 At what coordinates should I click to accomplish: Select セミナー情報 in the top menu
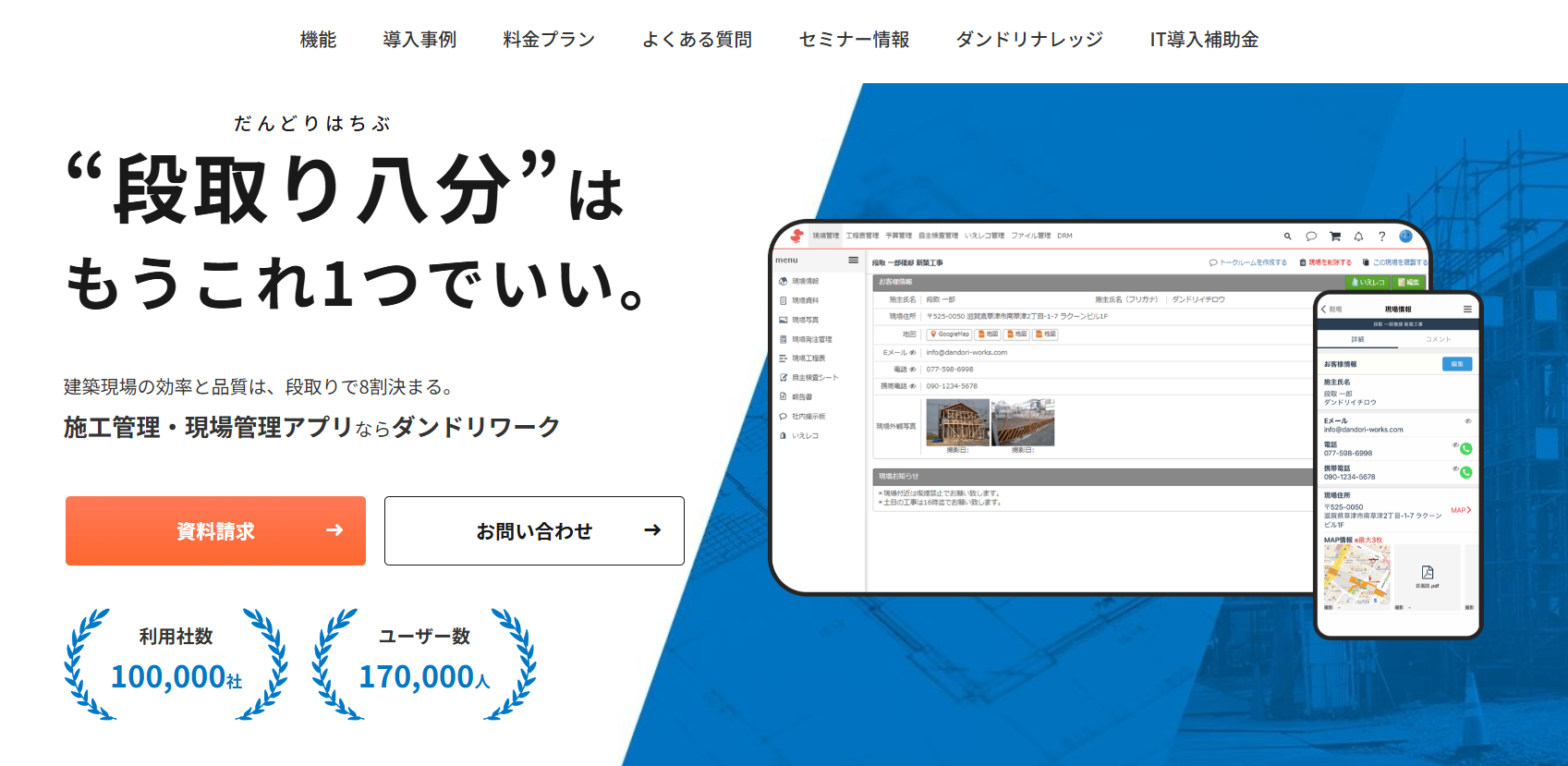tap(854, 40)
